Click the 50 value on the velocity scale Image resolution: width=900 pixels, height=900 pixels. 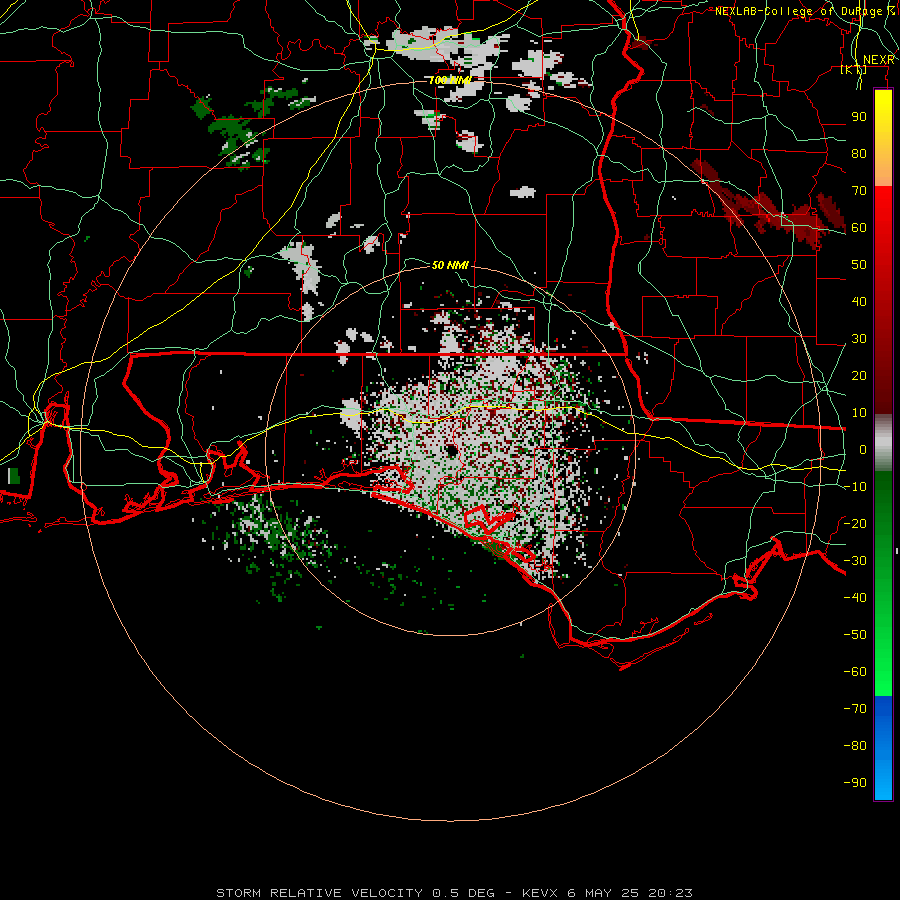859,265
